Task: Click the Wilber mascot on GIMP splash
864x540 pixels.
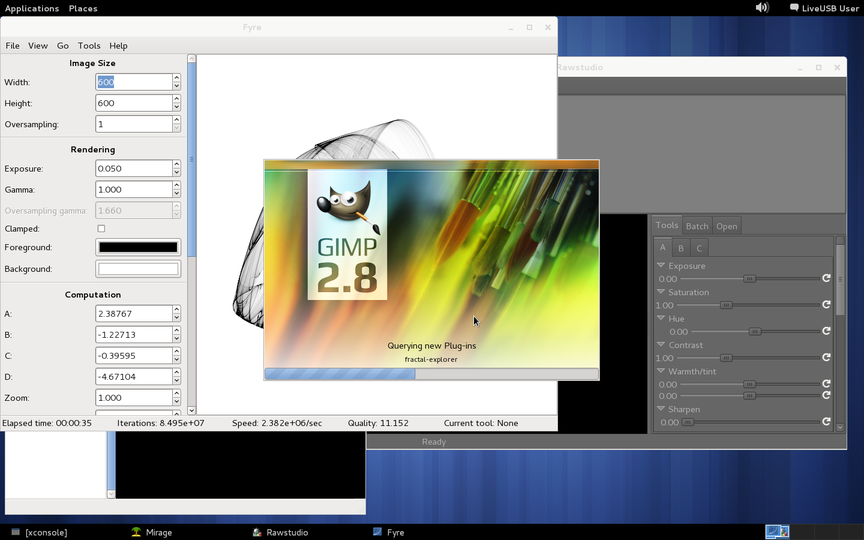Action: [345, 205]
